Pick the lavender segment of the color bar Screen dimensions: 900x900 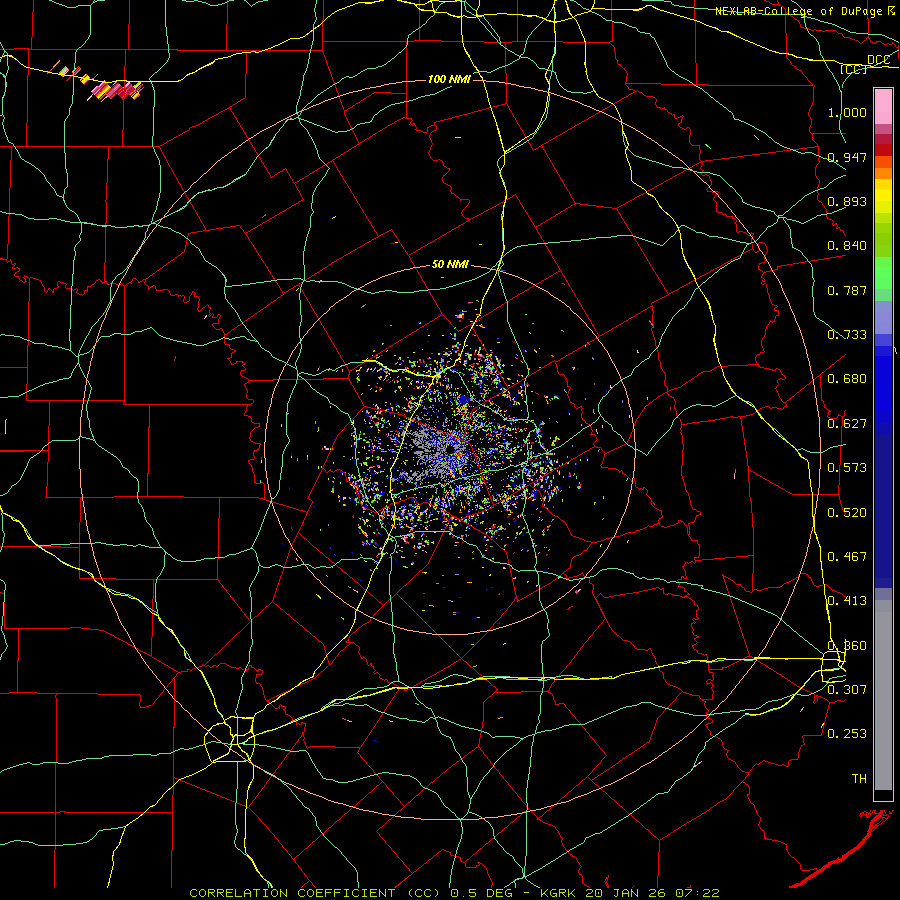[883, 317]
